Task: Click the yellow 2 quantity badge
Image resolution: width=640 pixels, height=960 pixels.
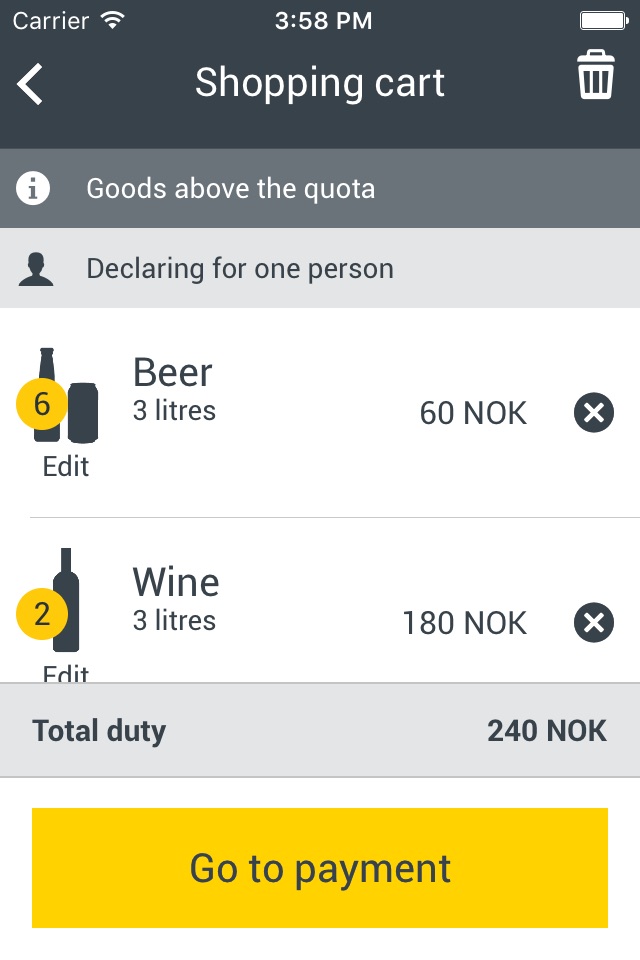Action: [x=41, y=614]
